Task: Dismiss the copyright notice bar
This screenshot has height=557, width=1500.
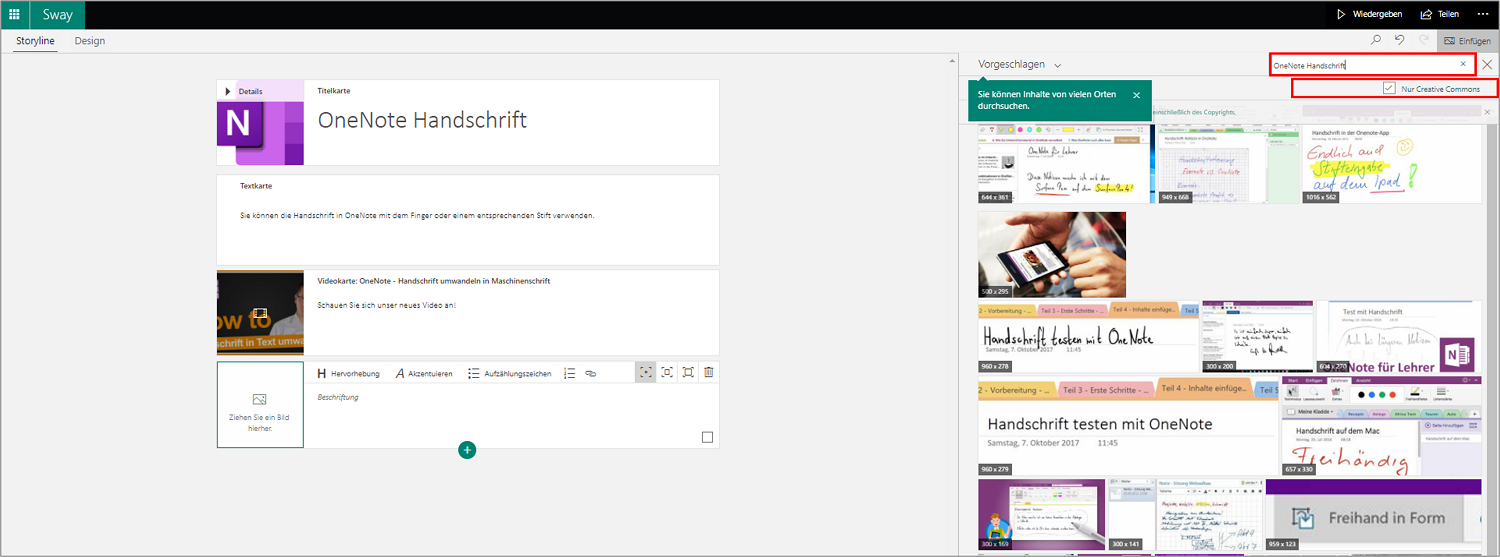Action: (1486, 112)
